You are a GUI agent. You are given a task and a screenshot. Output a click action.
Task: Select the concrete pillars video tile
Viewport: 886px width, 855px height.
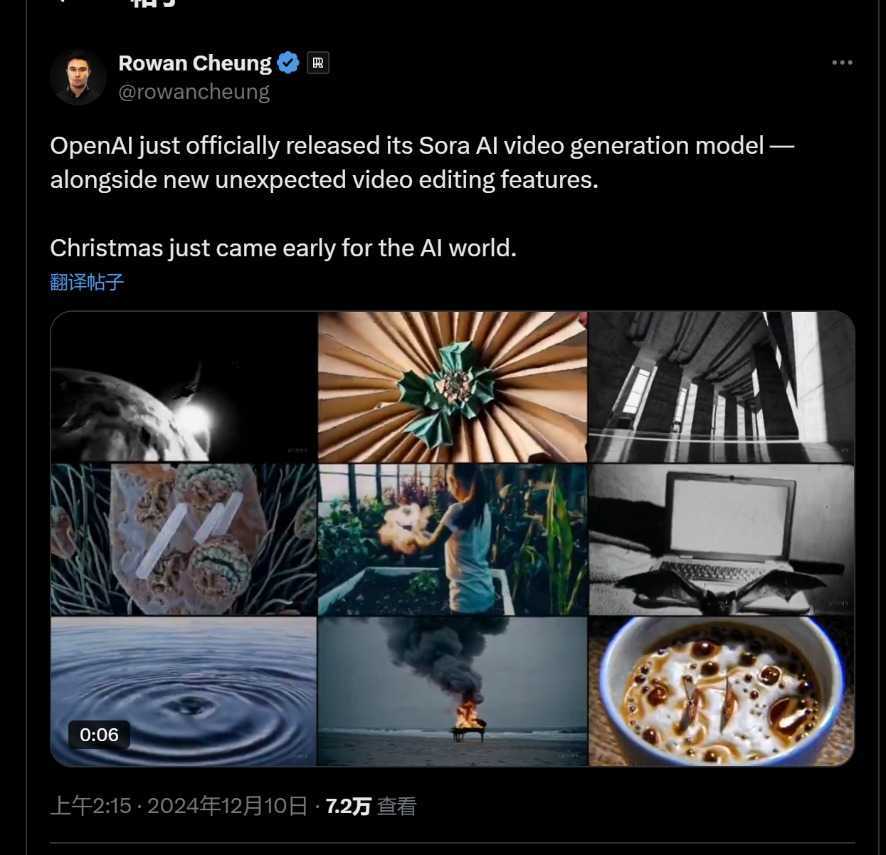tap(721, 387)
